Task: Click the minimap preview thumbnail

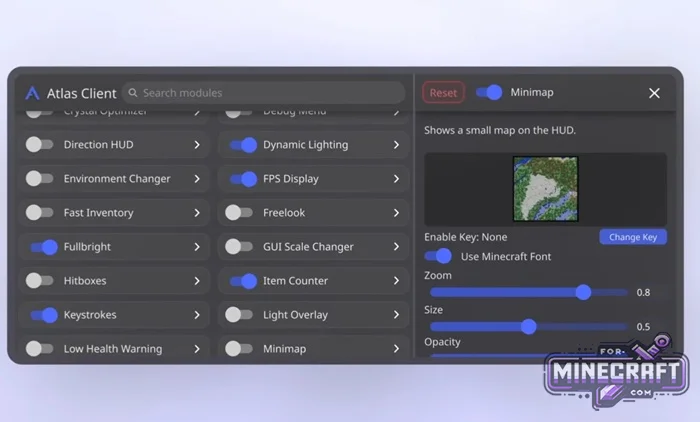Action: 546,188
